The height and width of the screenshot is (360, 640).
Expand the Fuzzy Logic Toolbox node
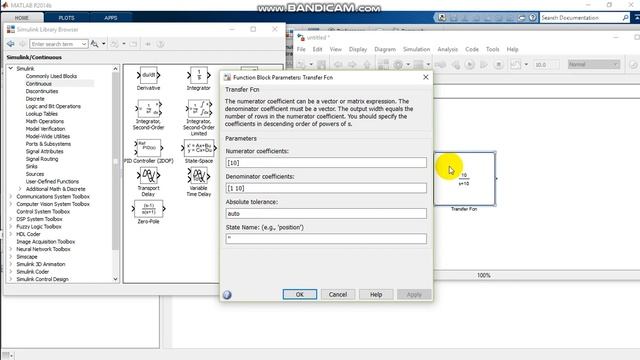pyautogui.click(x=11, y=227)
